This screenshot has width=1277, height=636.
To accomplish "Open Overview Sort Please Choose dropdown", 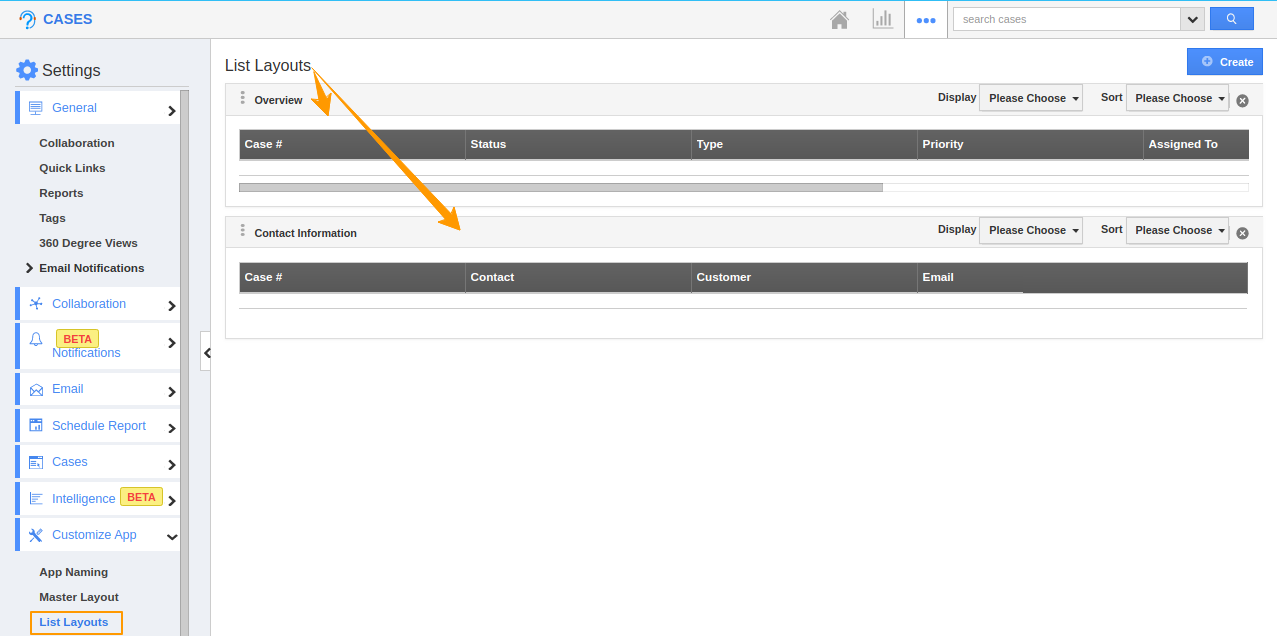I will 1177,98.
